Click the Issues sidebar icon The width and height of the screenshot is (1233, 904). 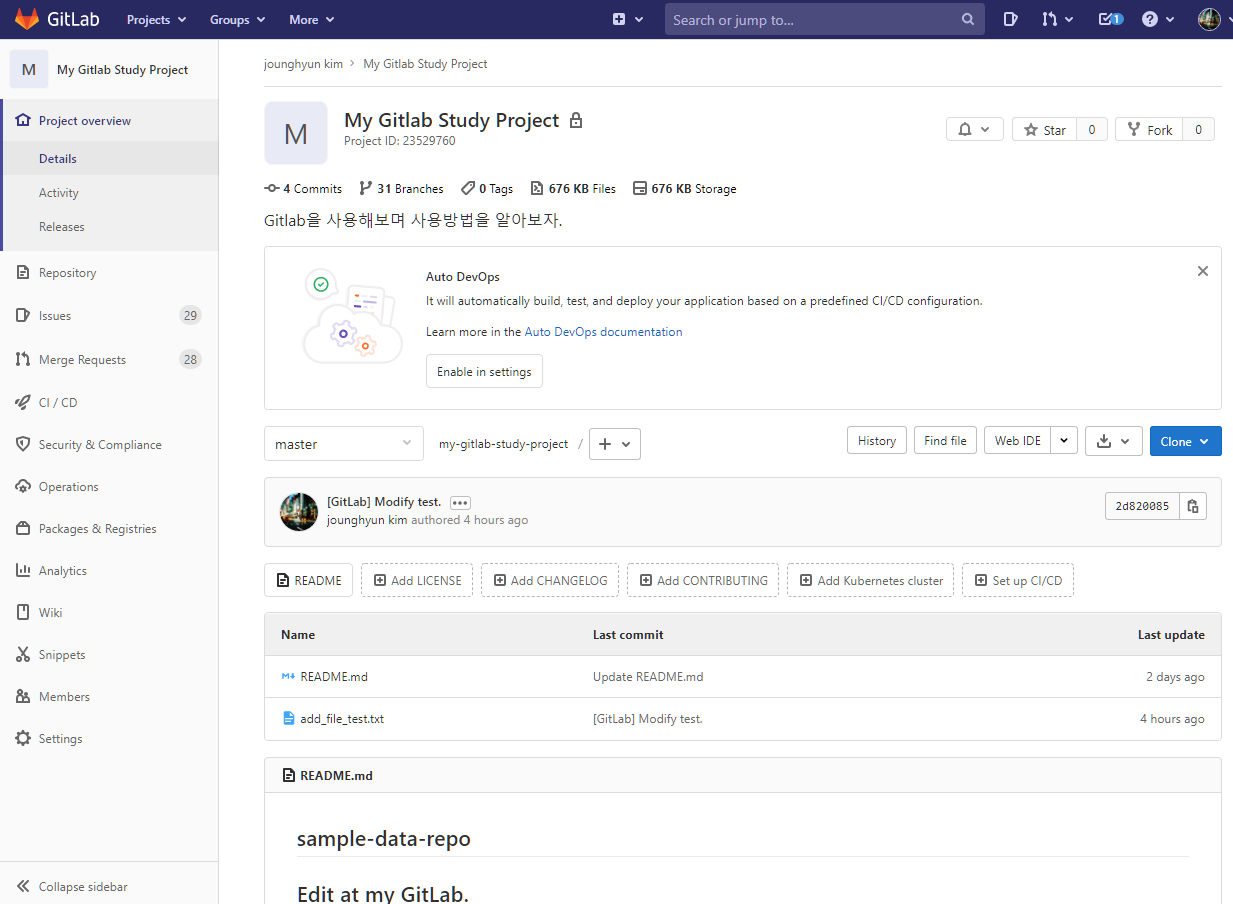tap(23, 315)
